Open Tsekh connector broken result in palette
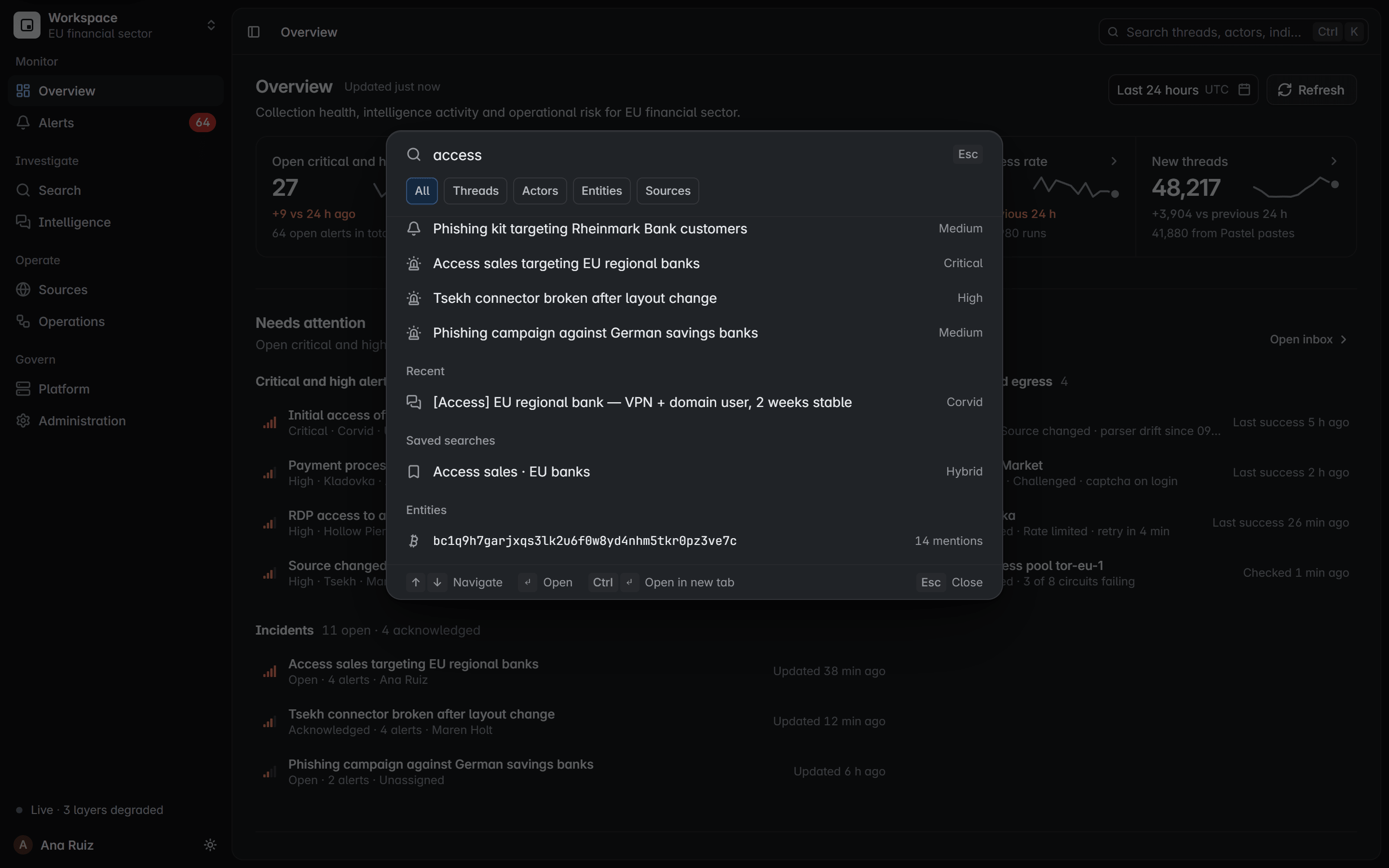 (x=694, y=298)
